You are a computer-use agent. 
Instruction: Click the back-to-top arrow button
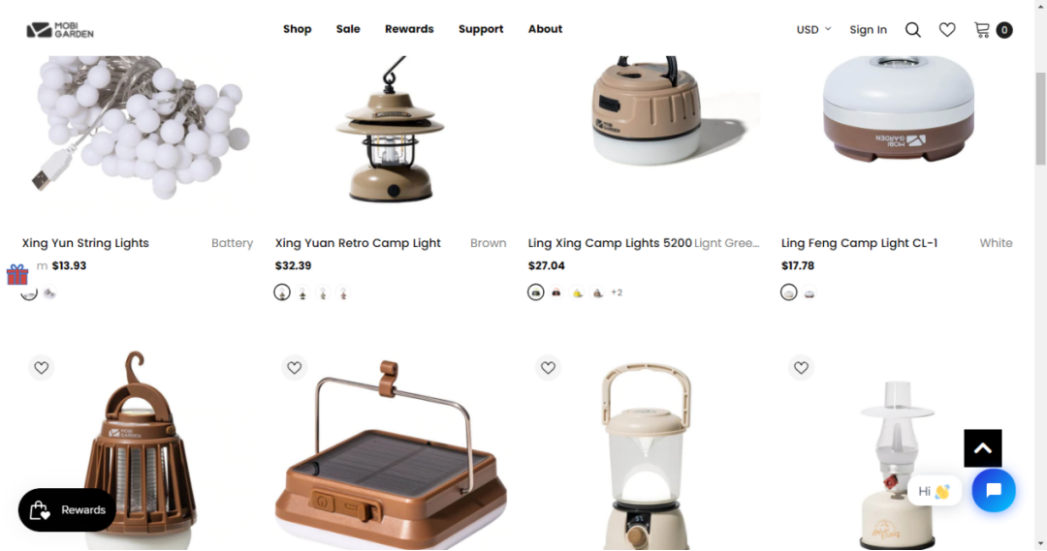(982, 448)
